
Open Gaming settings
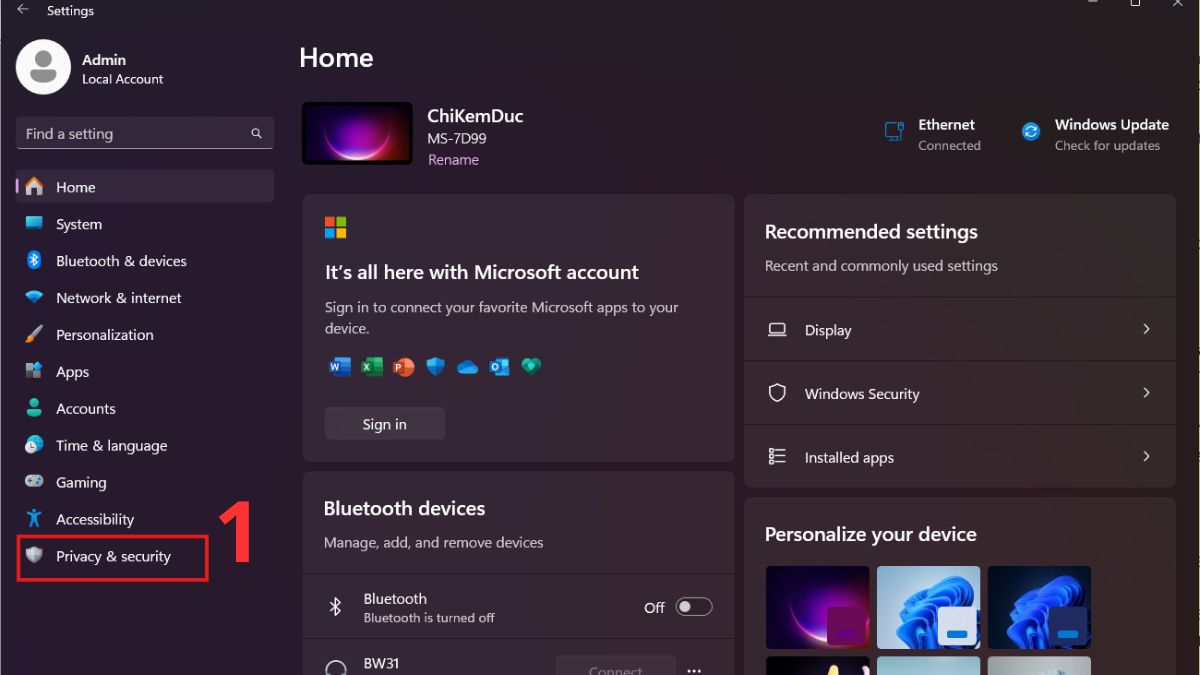(x=81, y=482)
